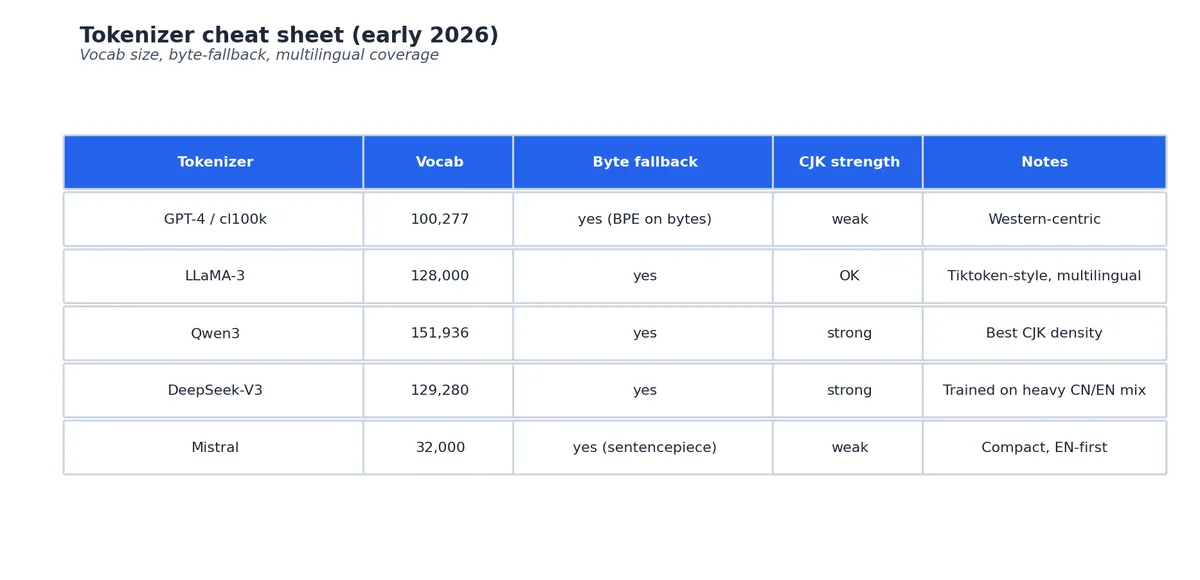Screen dimensions: 1200x580
Task: Select the Vocab column header
Action: [439, 162]
